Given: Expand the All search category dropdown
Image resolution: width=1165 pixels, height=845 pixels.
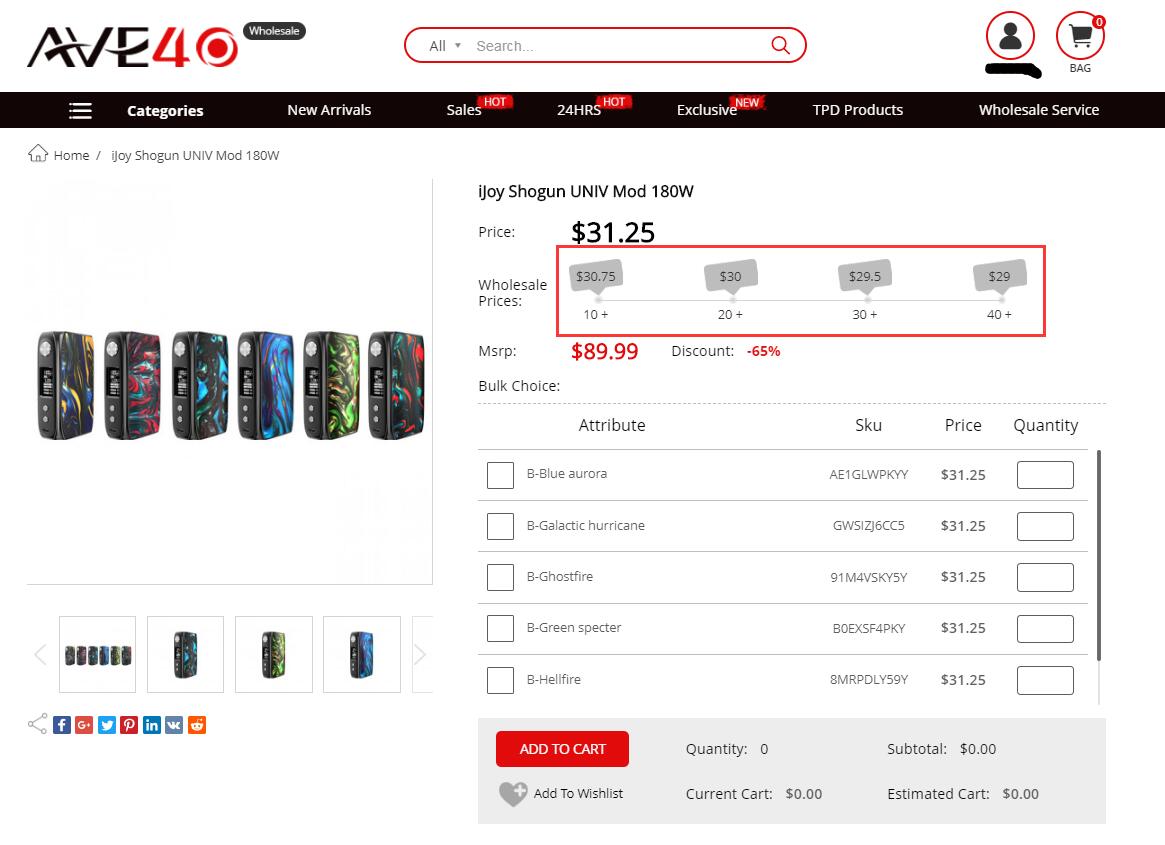Looking at the screenshot, I should [445, 46].
